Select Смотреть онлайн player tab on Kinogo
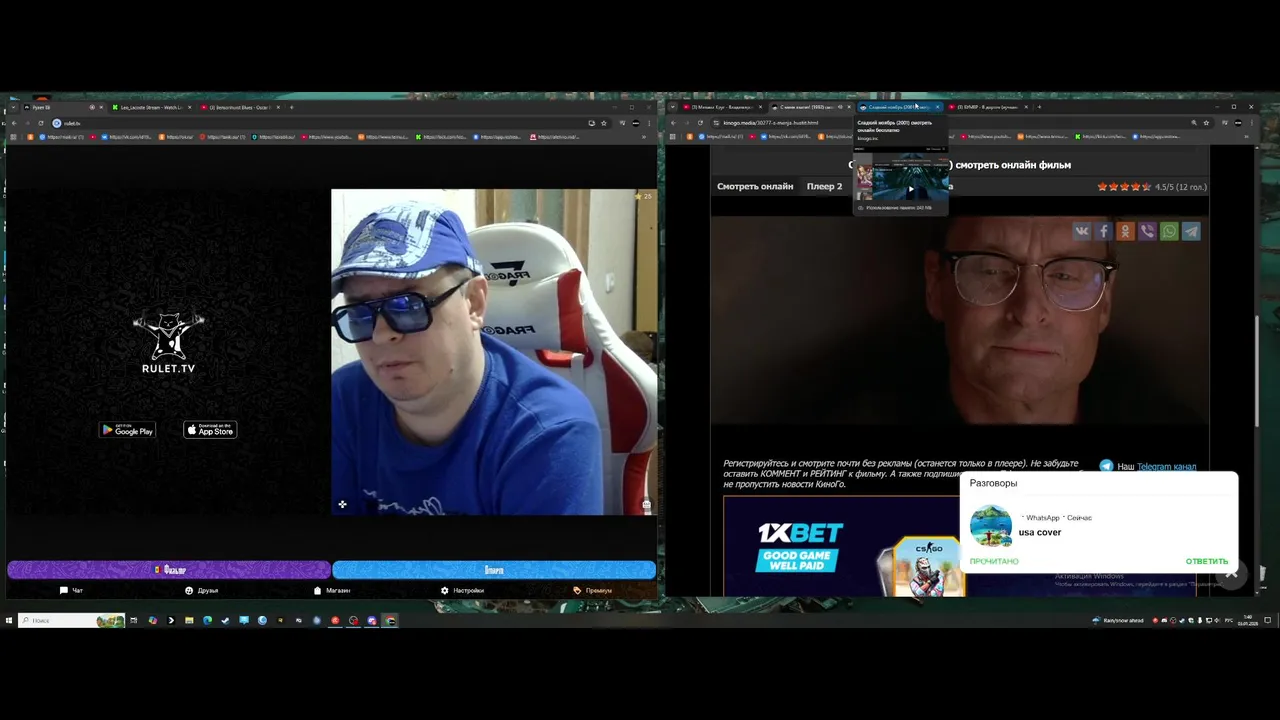 point(755,186)
